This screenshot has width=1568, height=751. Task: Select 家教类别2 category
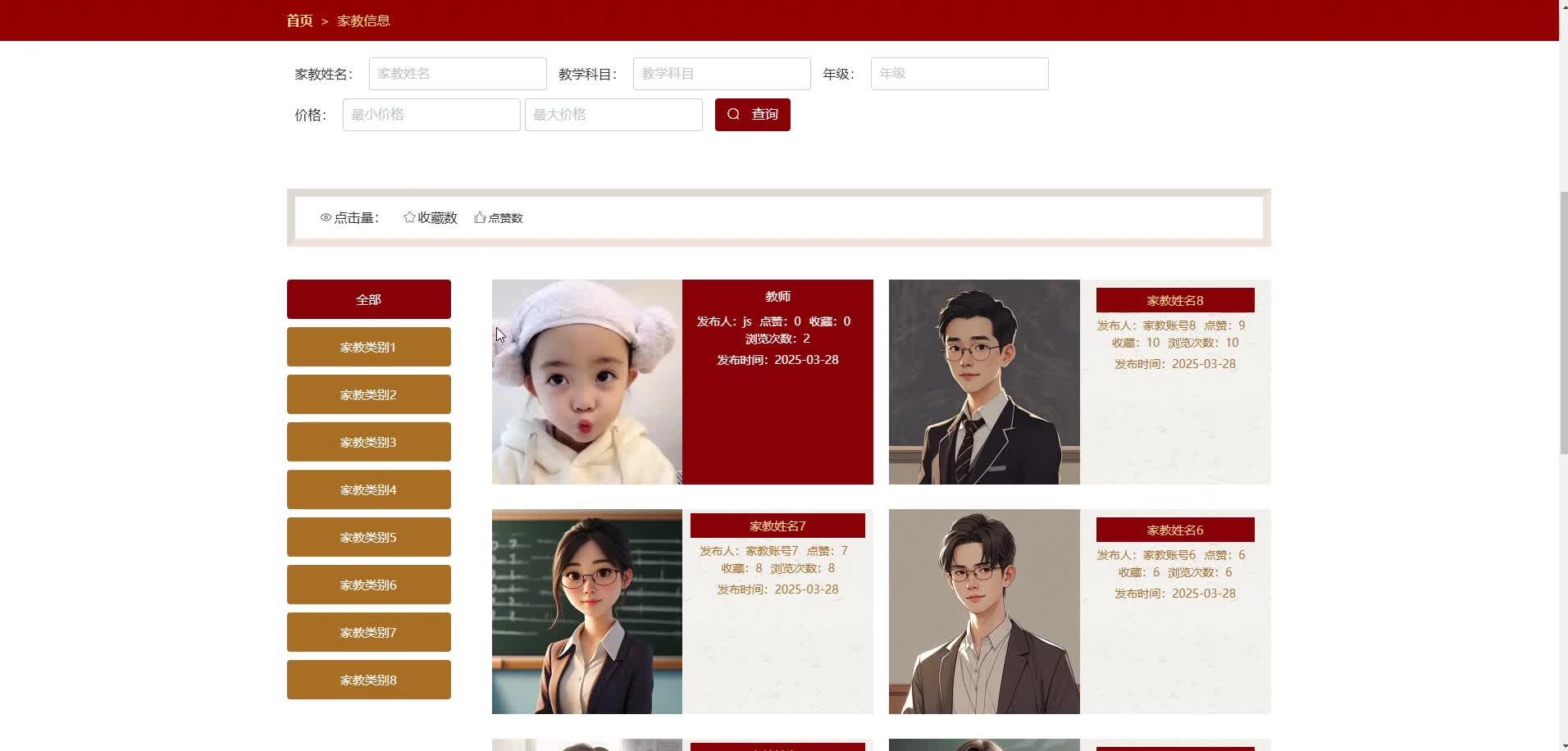(369, 394)
